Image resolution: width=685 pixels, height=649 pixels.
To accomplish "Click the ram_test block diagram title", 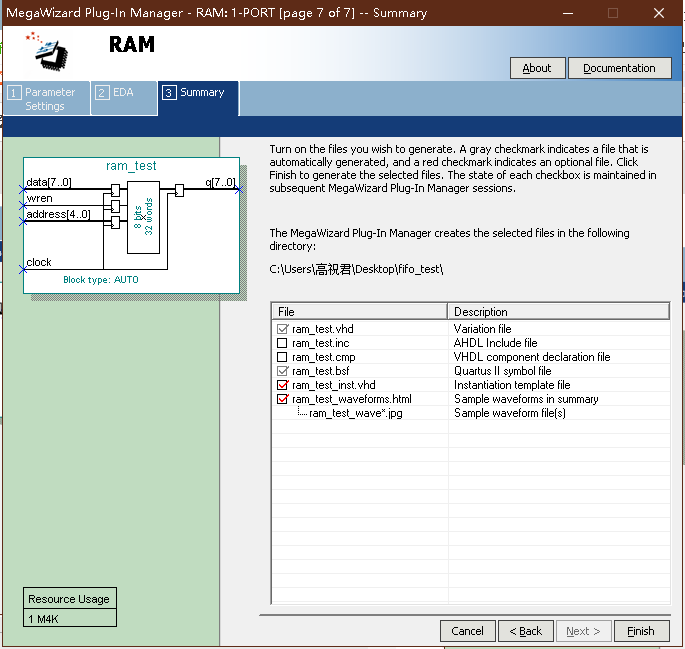I will (x=131, y=166).
